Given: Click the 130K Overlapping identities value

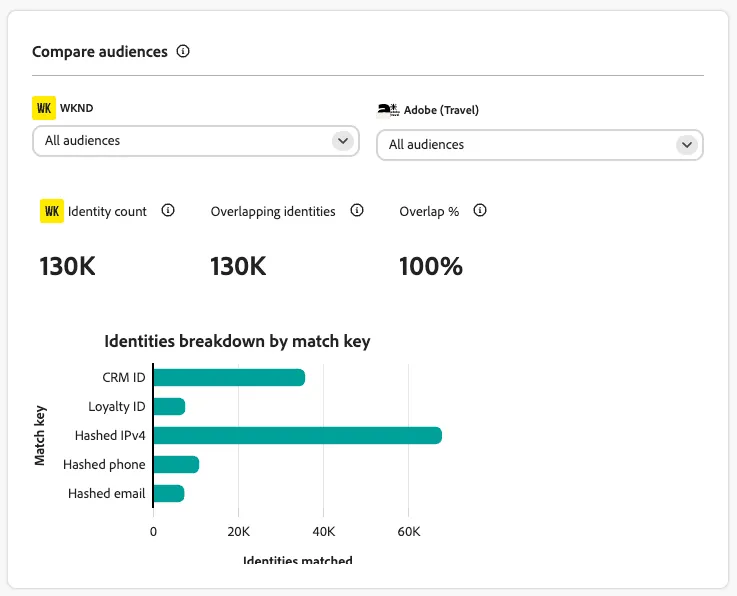Looking at the screenshot, I should (238, 266).
